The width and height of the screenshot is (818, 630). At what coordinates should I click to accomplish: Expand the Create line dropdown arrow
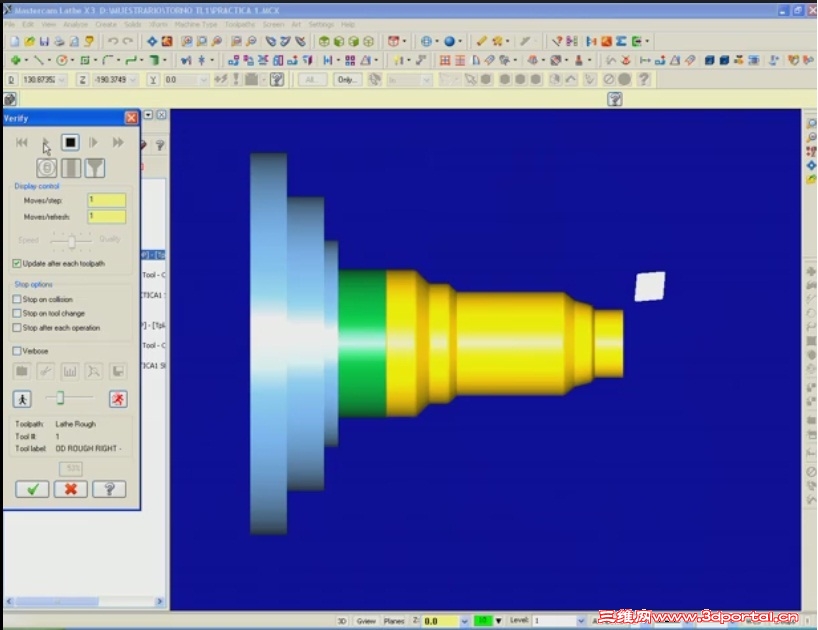[49, 60]
